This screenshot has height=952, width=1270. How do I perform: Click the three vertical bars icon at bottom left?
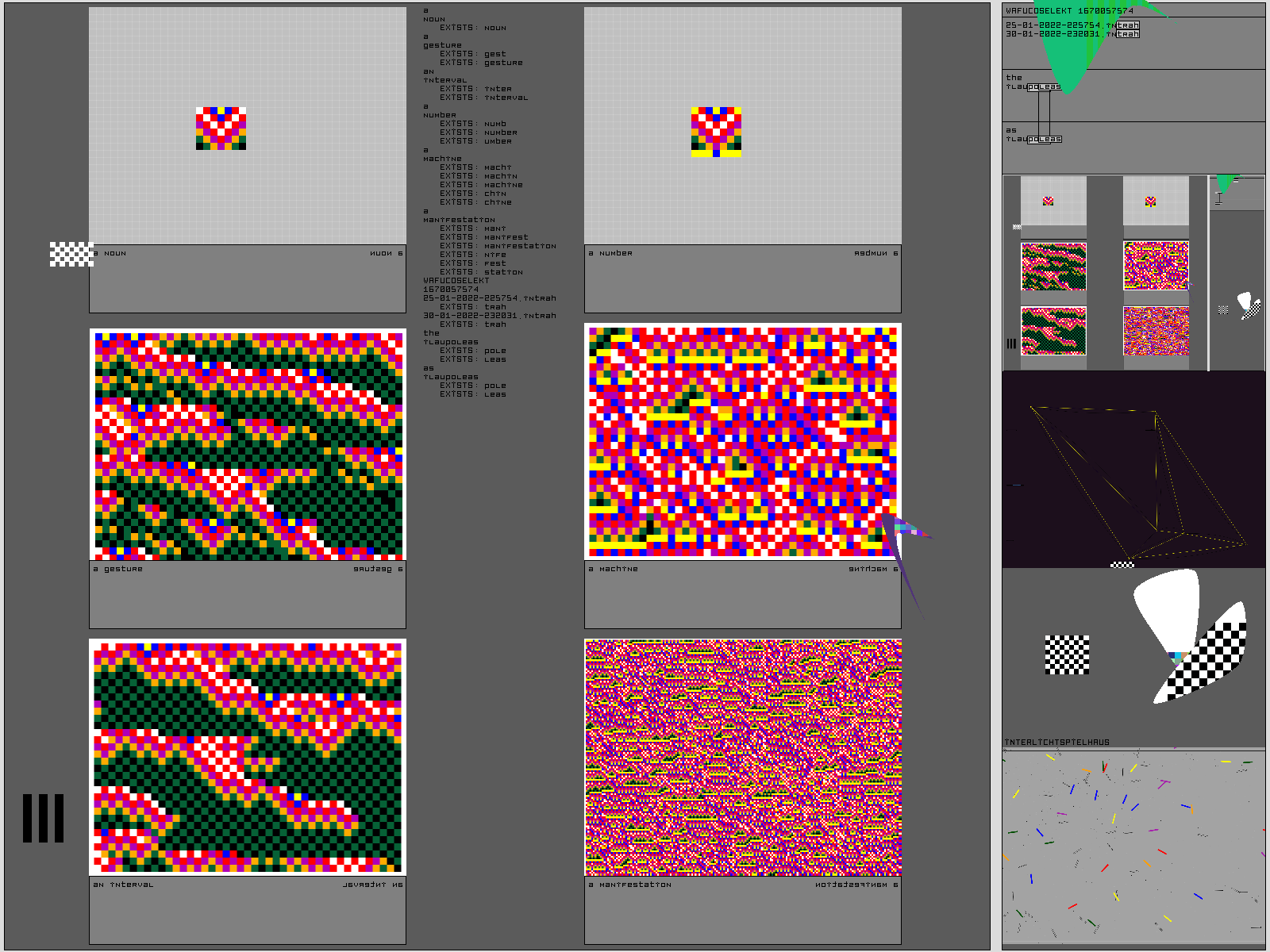point(43,818)
